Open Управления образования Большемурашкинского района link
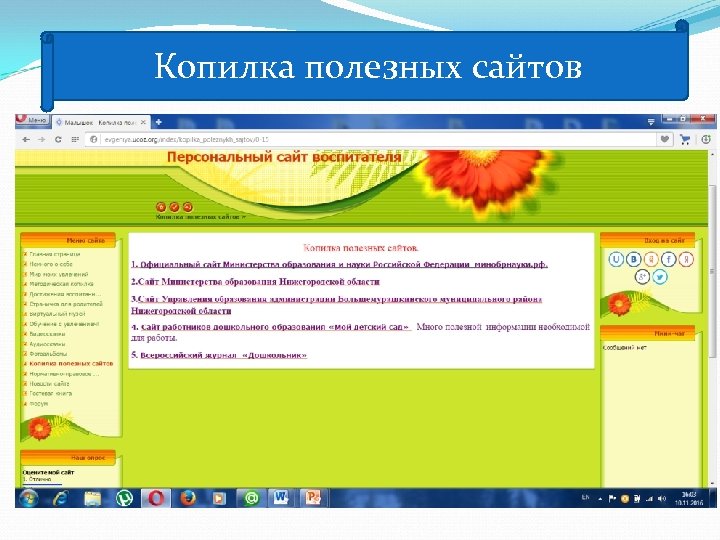This screenshot has width=720, height=540. (336, 305)
